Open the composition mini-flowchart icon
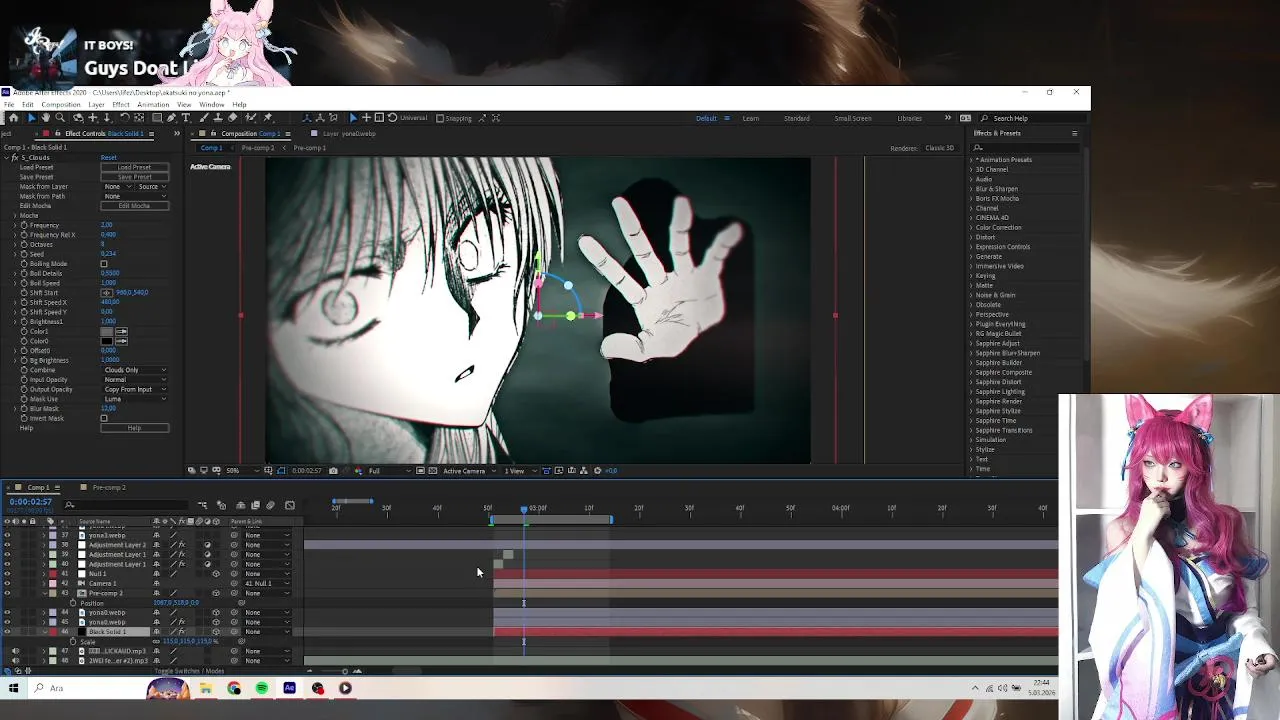Image resolution: width=1280 pixels, height=720 pixels. [202, 505]
